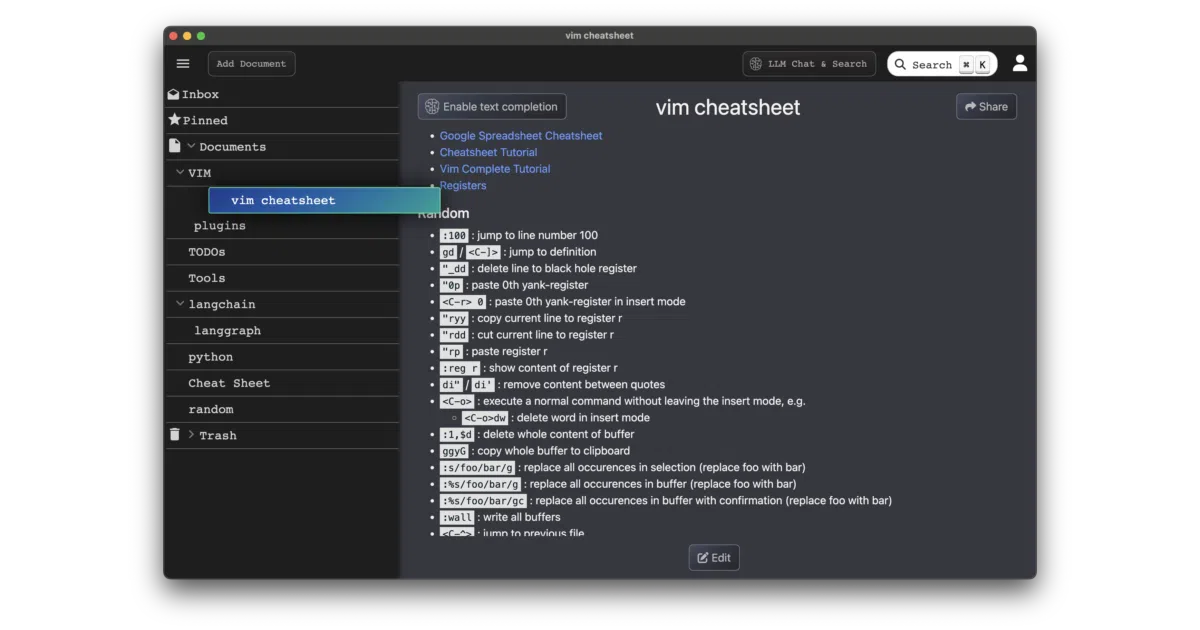The image size is (1200, 630).
Task: Click the Share button
Action: pyautogui.click(x=986, y=107)
